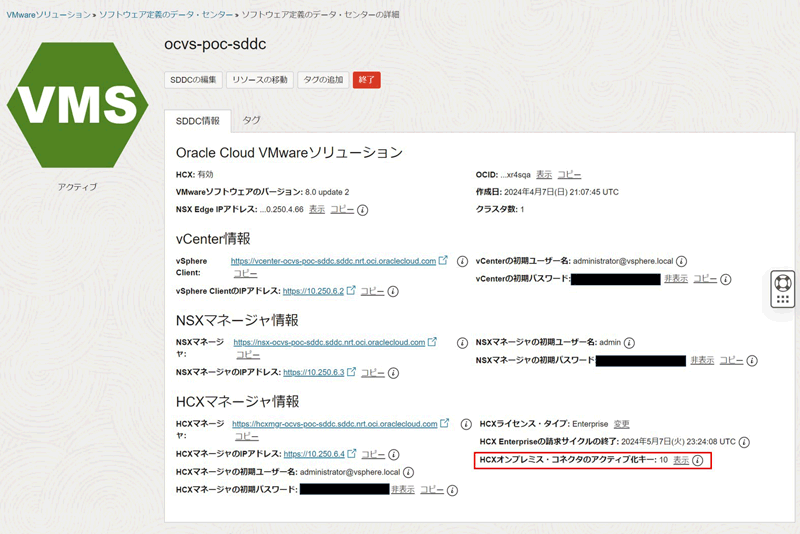
Task: Click info icon for HCX manager IP address
Action: click(x=394, y=454)
